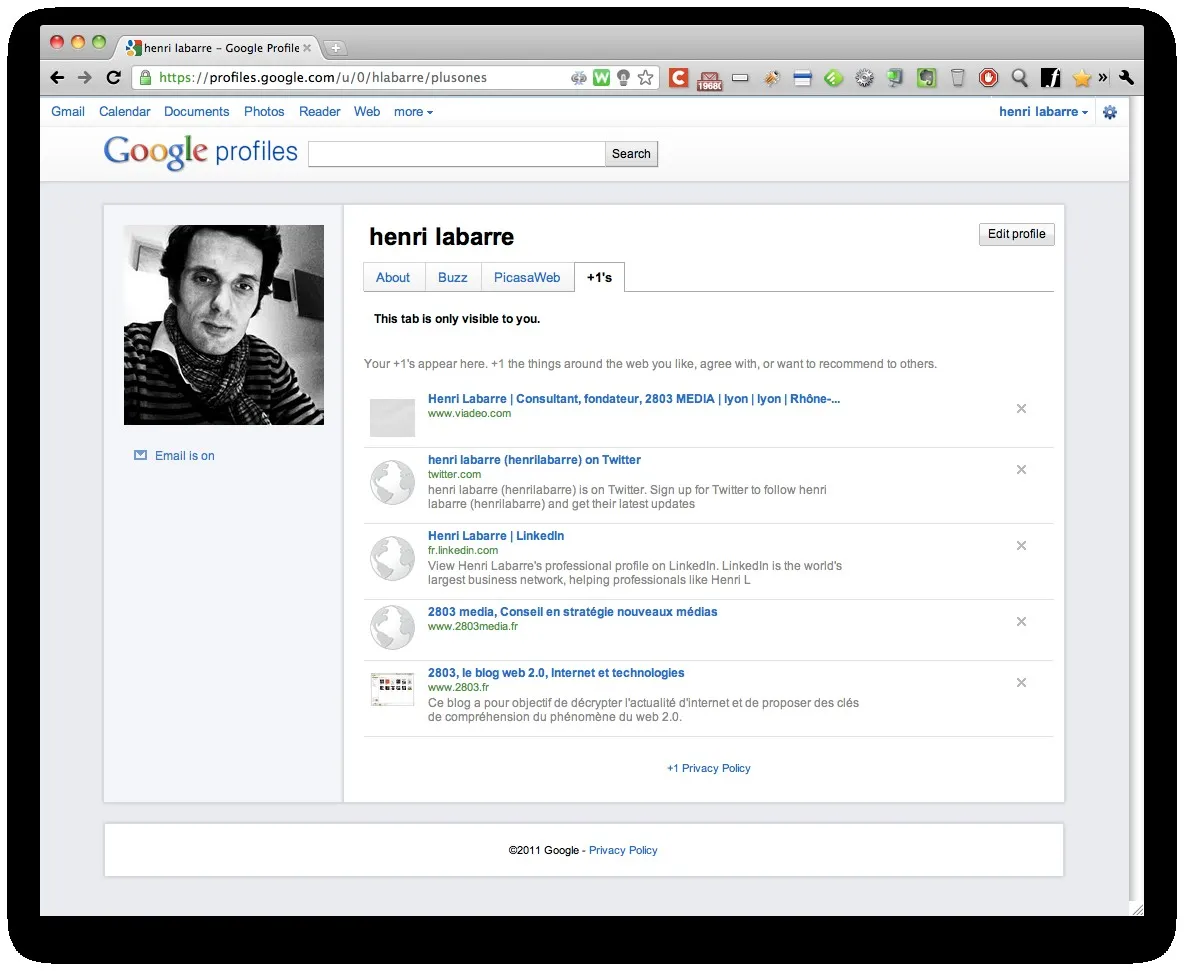Click the 2803 blog thumbnail image

(392, 689)
